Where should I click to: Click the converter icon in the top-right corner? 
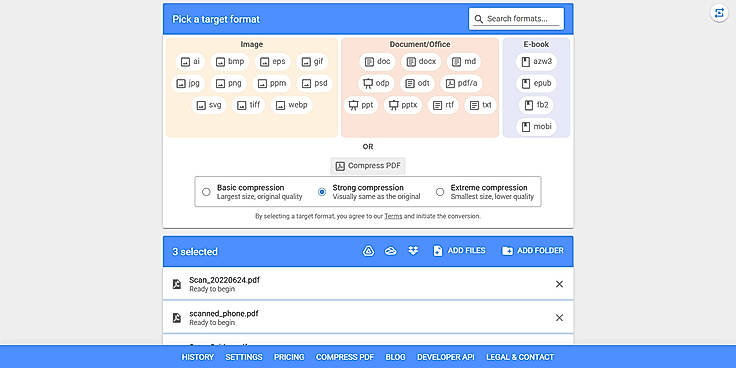[x=719, y=13]
